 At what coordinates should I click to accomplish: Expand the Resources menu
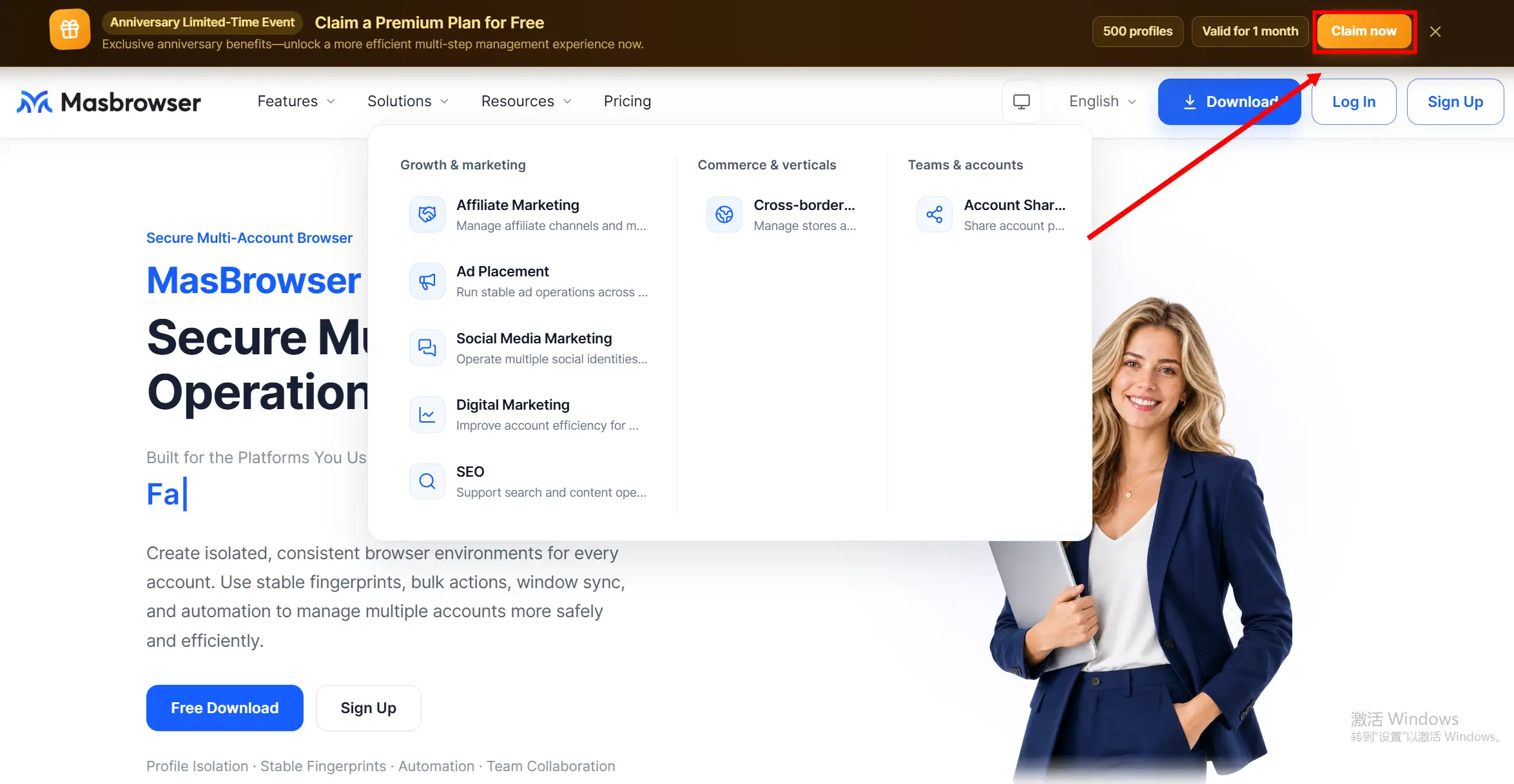tap(527, 101)
